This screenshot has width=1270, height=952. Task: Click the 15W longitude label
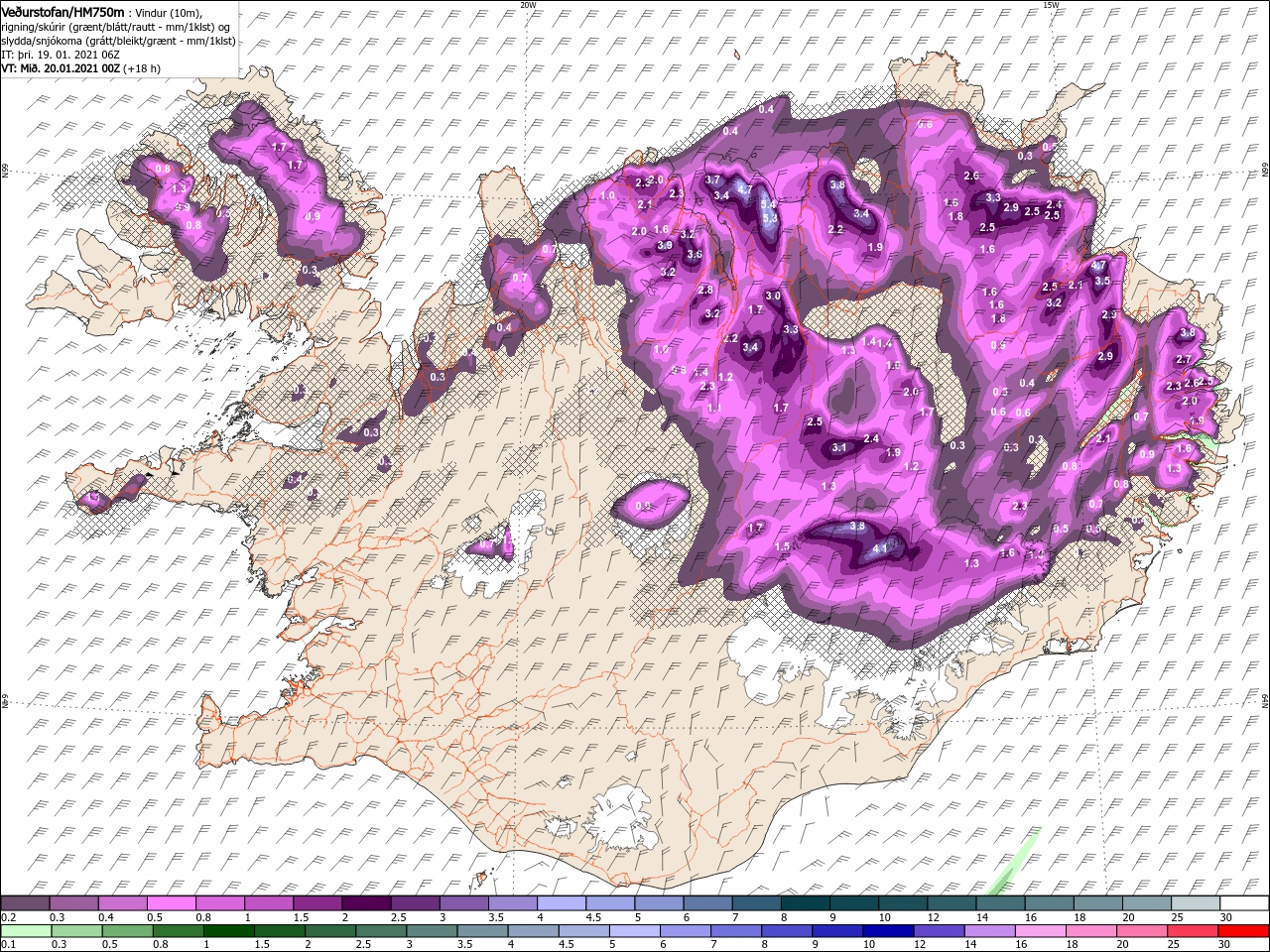pyautogui.click(x=1051, y=5)
